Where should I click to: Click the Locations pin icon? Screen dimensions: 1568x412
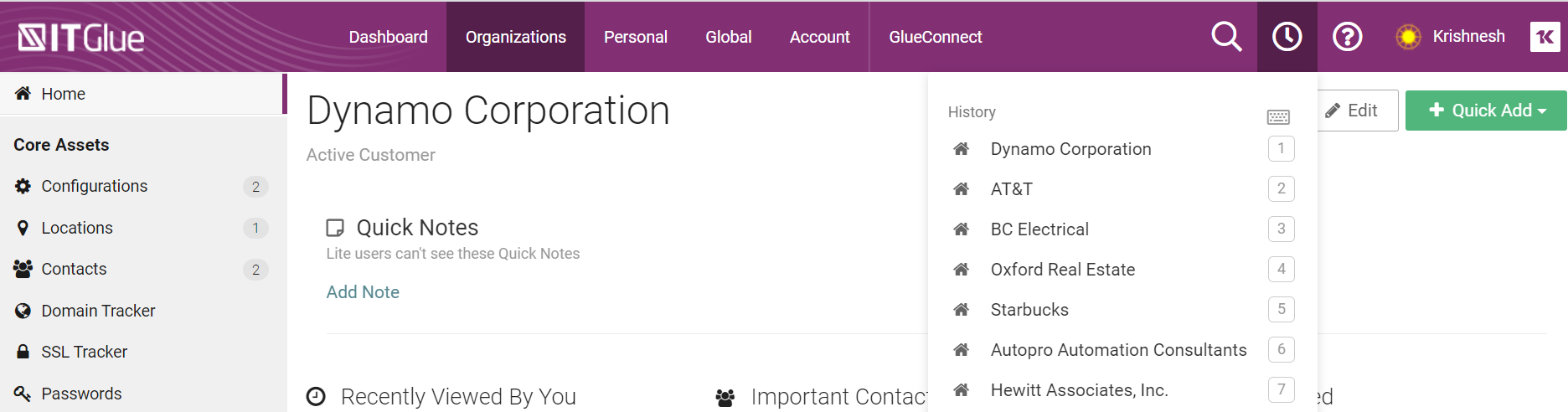[23, 228]
